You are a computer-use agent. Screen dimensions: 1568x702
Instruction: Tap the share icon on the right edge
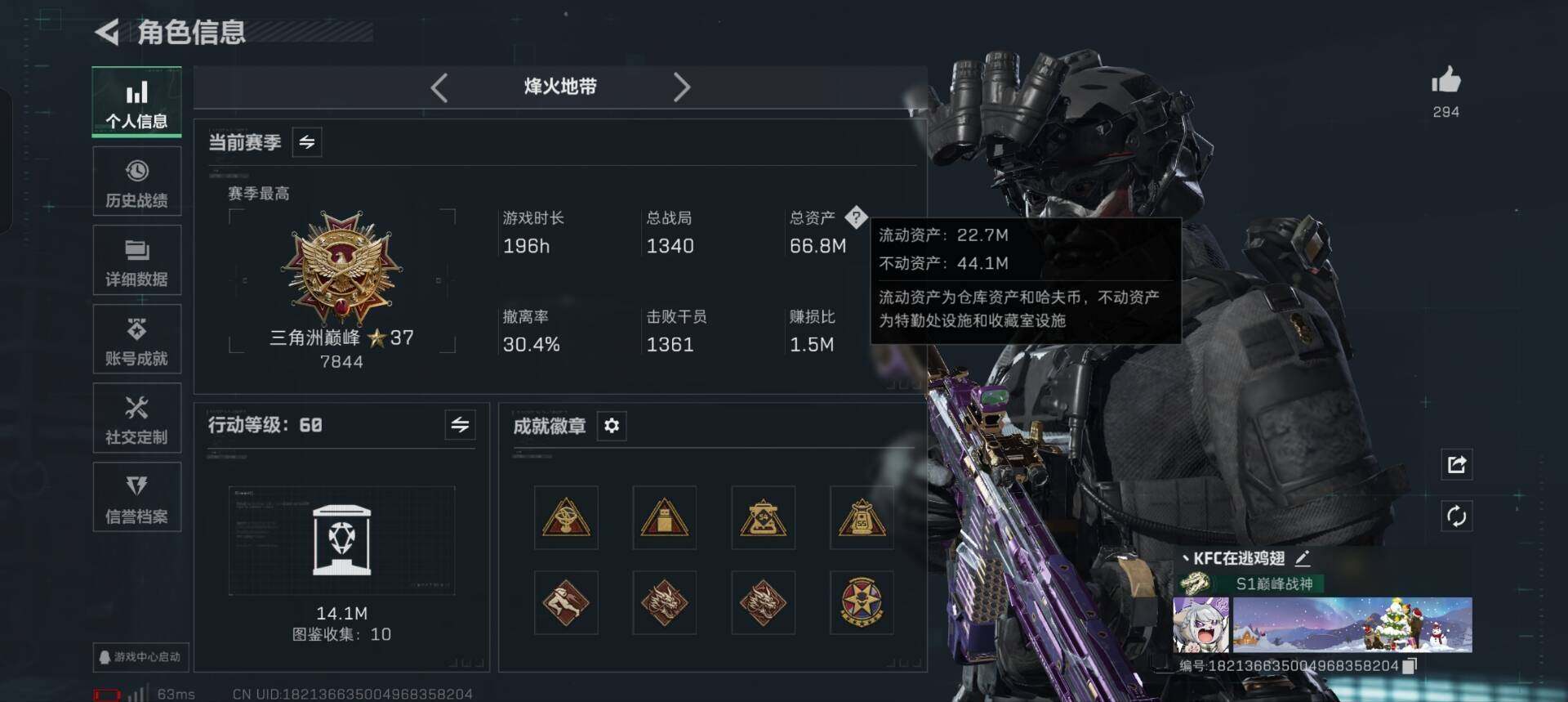click(x=1457, y=464)
